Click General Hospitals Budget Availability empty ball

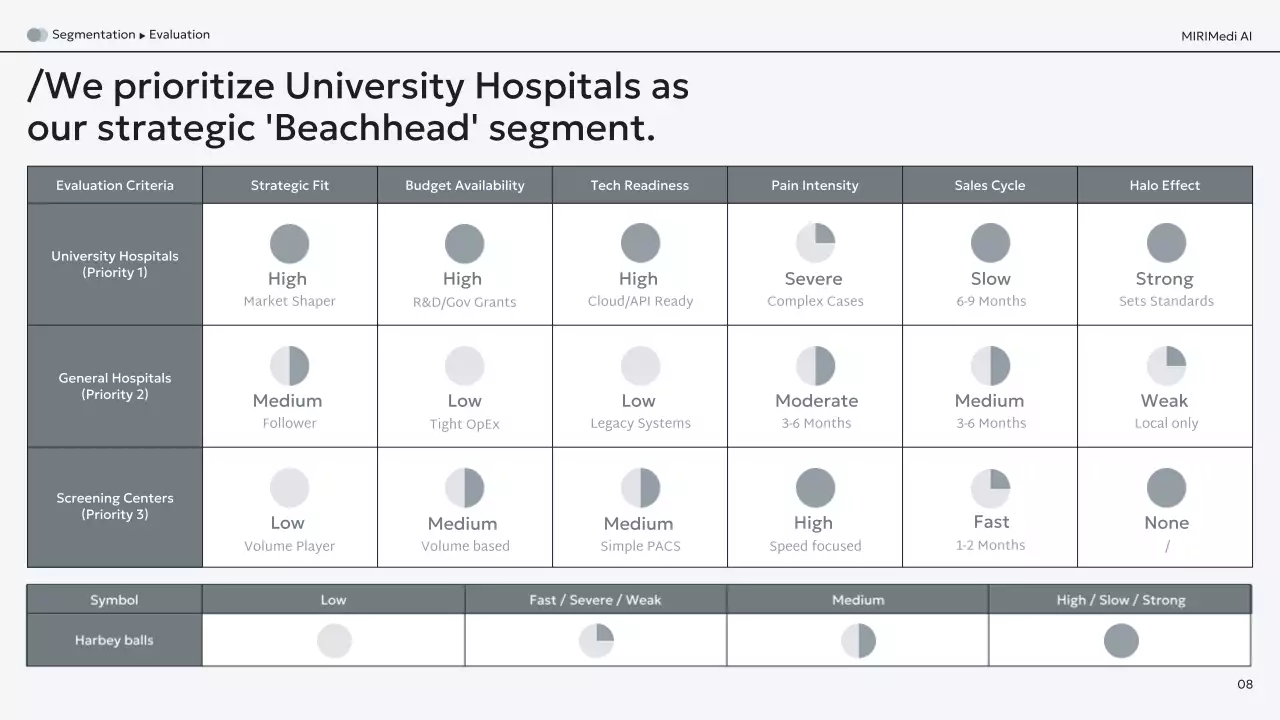tap(464, 366)
